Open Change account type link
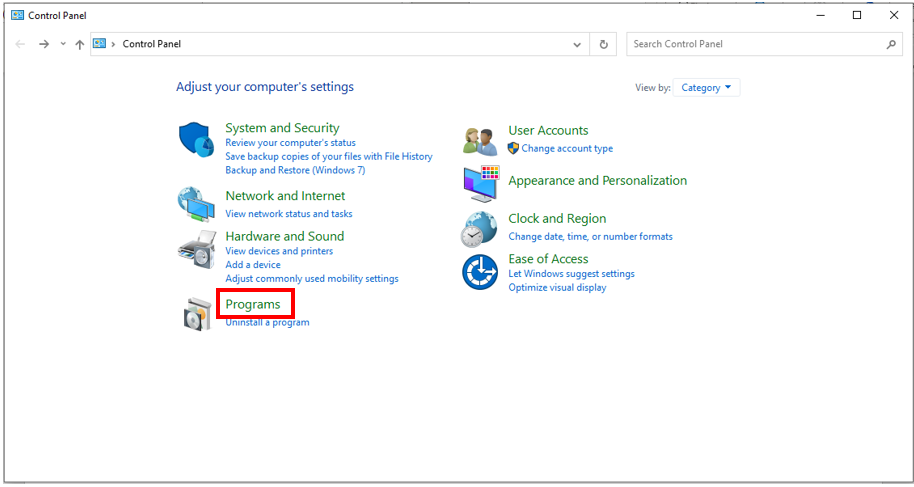914x487 pixels. pyautogui.click(x=567, y=148)
